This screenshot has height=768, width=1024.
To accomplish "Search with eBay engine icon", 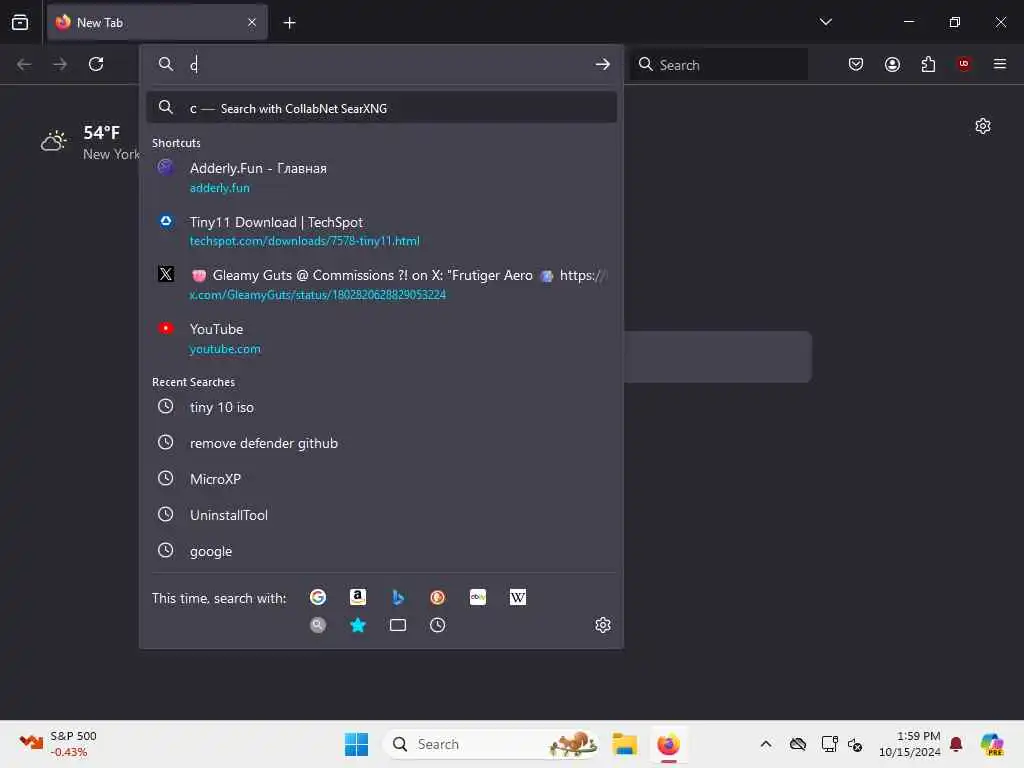I will coord(477,597).
